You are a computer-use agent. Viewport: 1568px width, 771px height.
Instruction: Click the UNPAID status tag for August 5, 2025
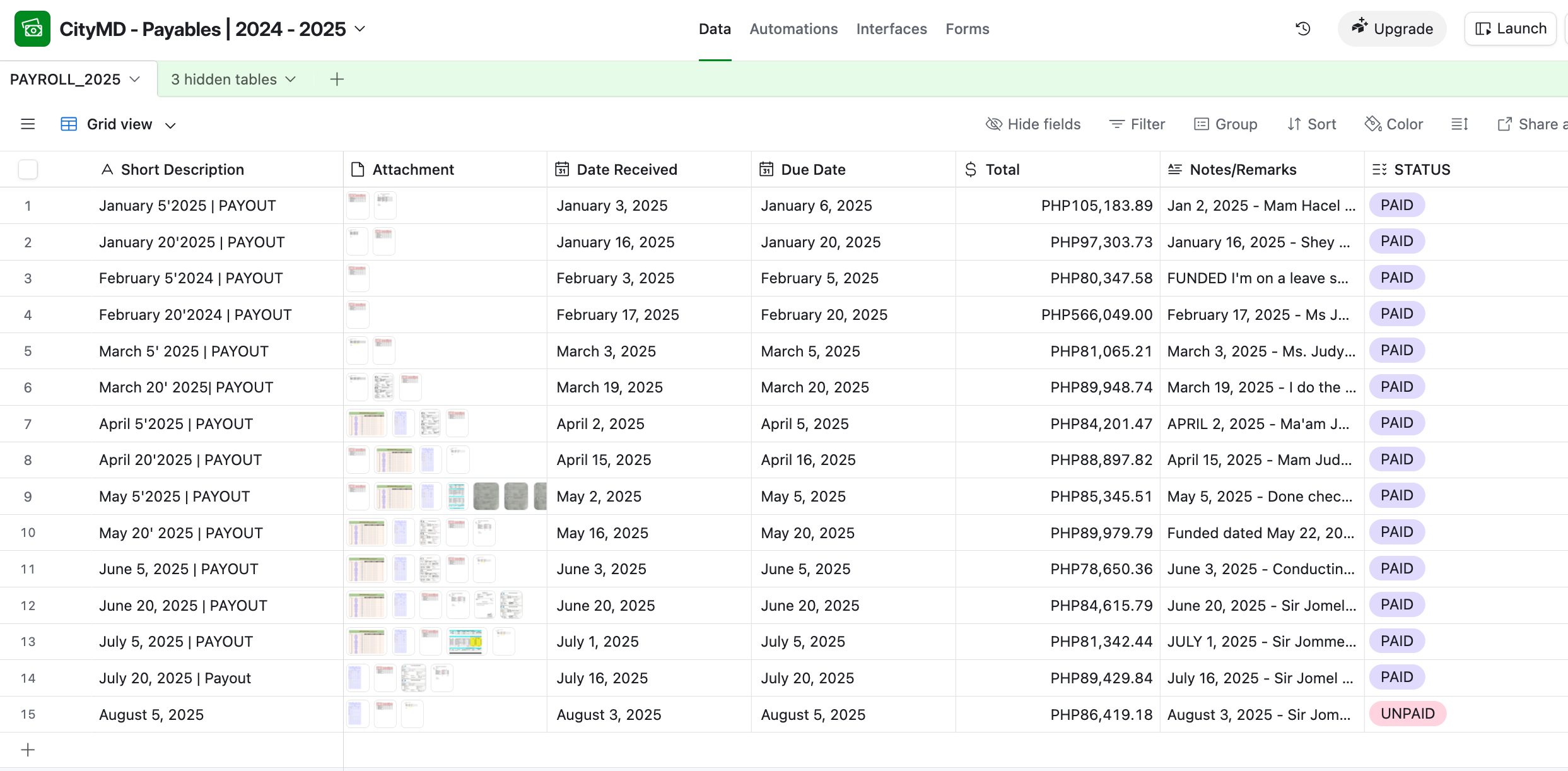pyautogui.click(x=1407, y=714)
